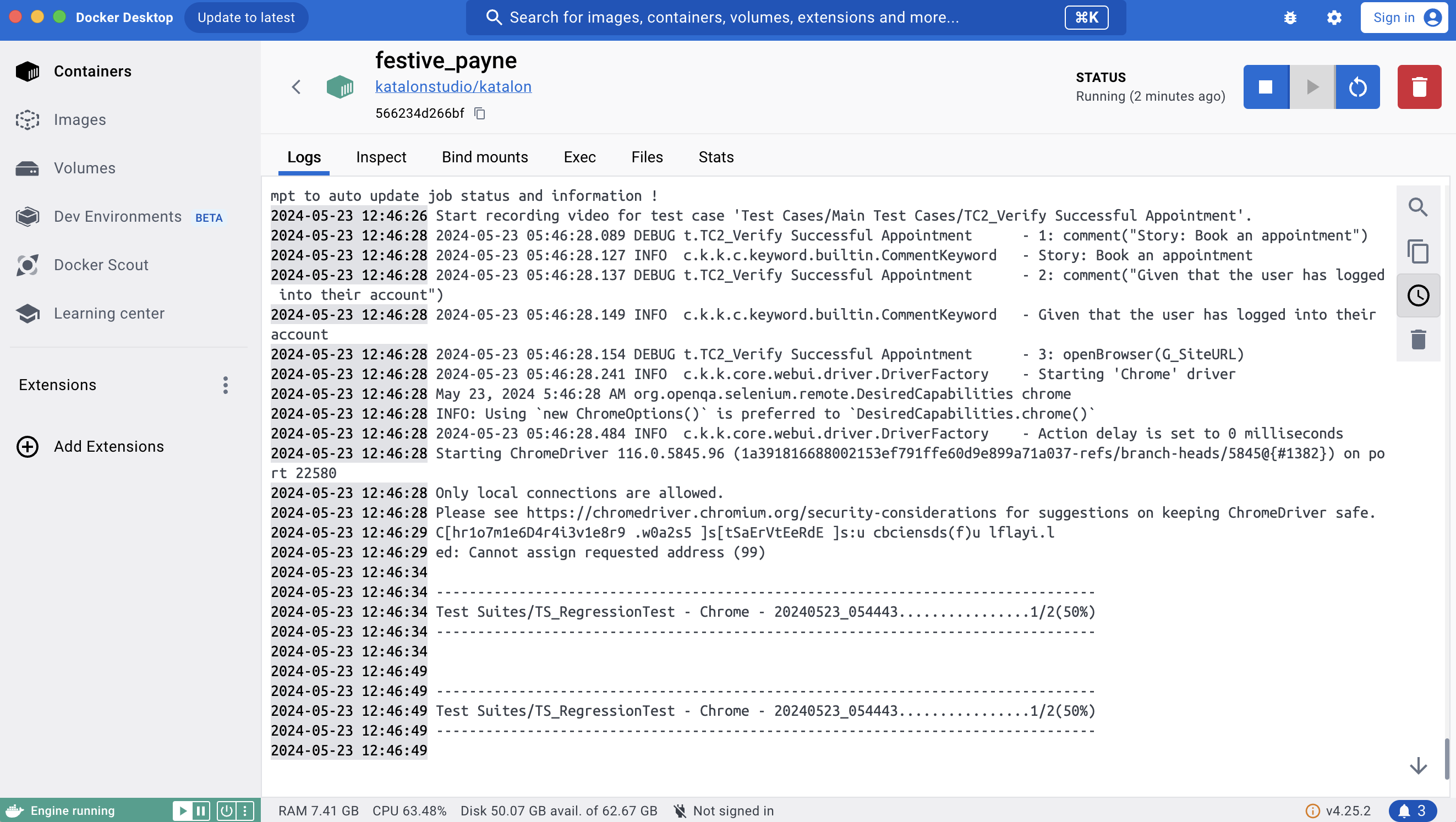1456x822 pixels.
Task: Click the Copy logs icon
Action: click(1418, 251)
